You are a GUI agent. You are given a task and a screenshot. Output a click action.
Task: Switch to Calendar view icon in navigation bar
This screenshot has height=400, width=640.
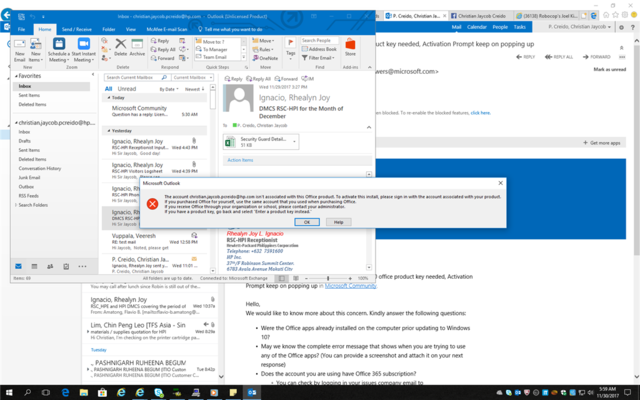point(34,267)
